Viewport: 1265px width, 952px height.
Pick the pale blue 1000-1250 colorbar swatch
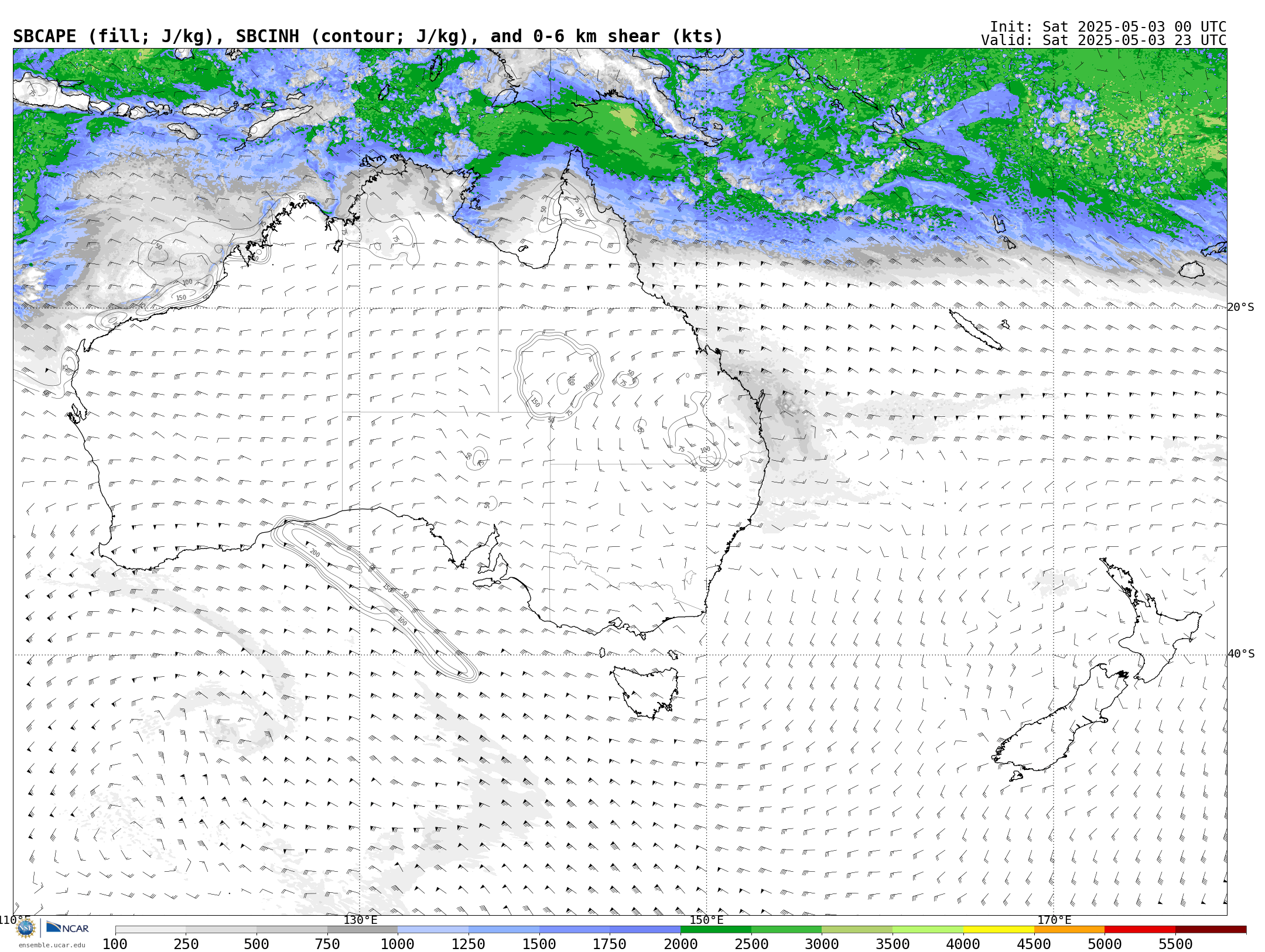pos(433,930)
